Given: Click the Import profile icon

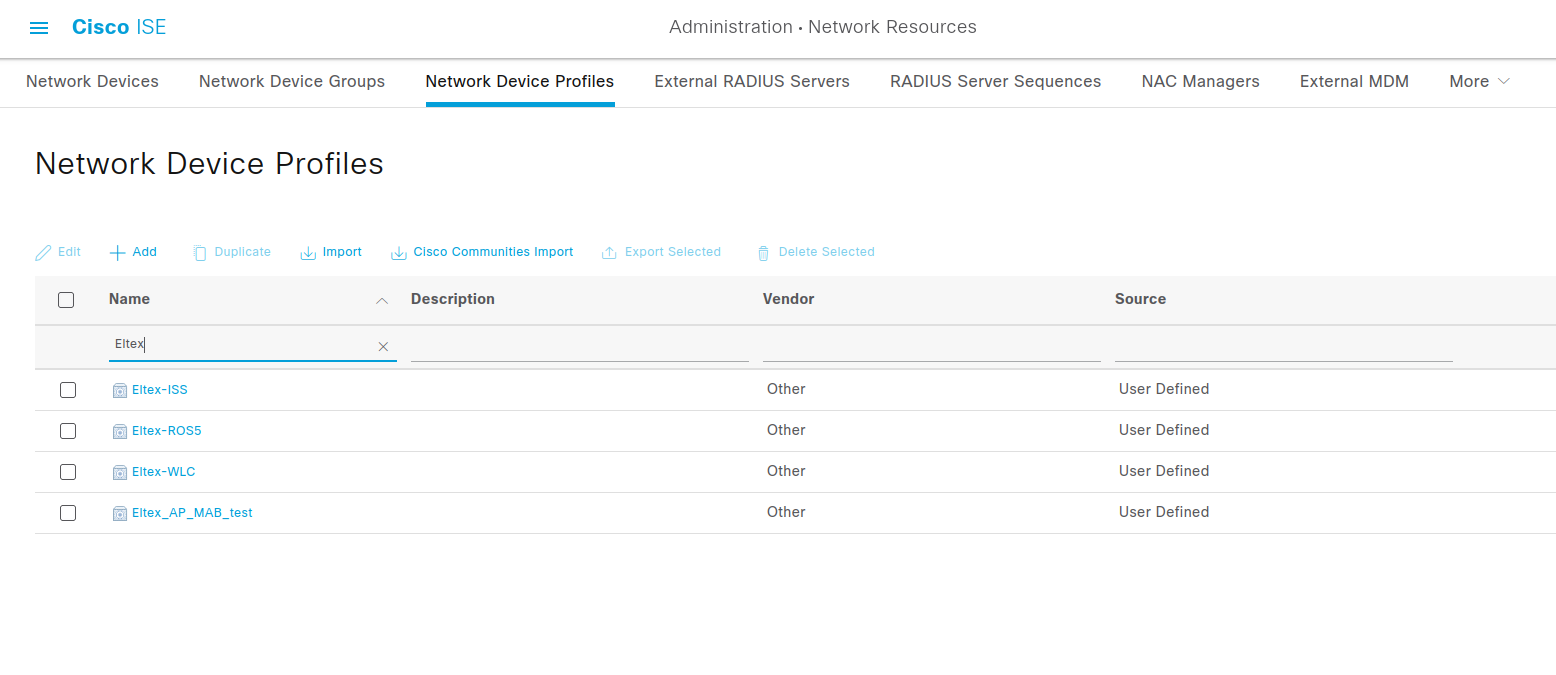Looking at the screenshot, I should point(308,253).
